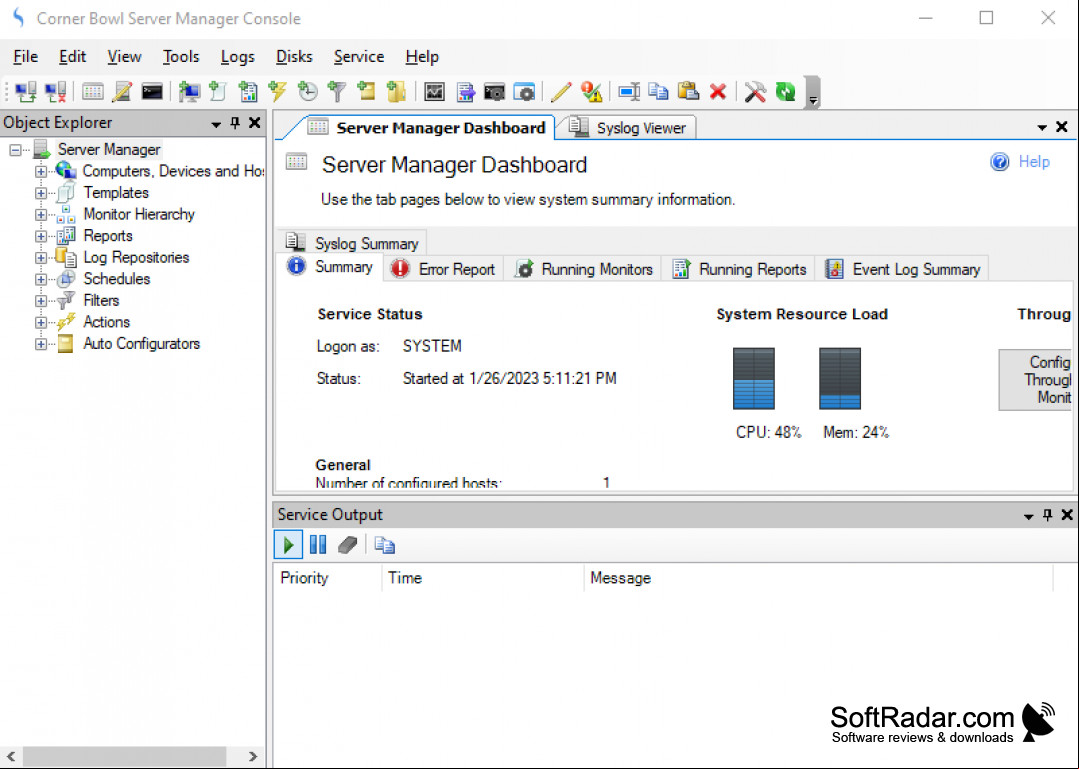Switch to the Syslog Summary tab
This screenshot has height=769, width=1079.
[x=353, y=243]
